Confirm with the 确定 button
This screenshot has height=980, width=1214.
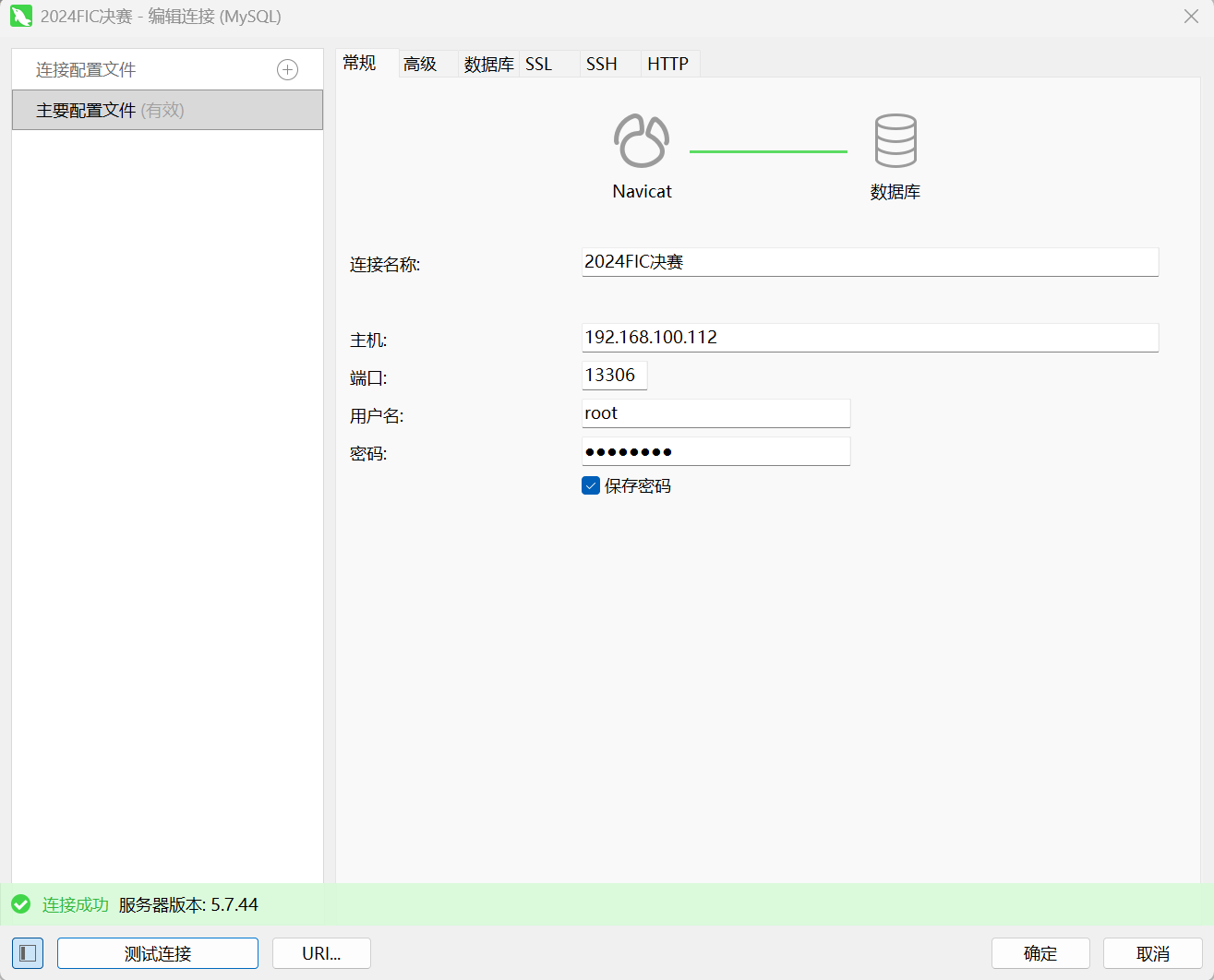(x=1040, y=953)
